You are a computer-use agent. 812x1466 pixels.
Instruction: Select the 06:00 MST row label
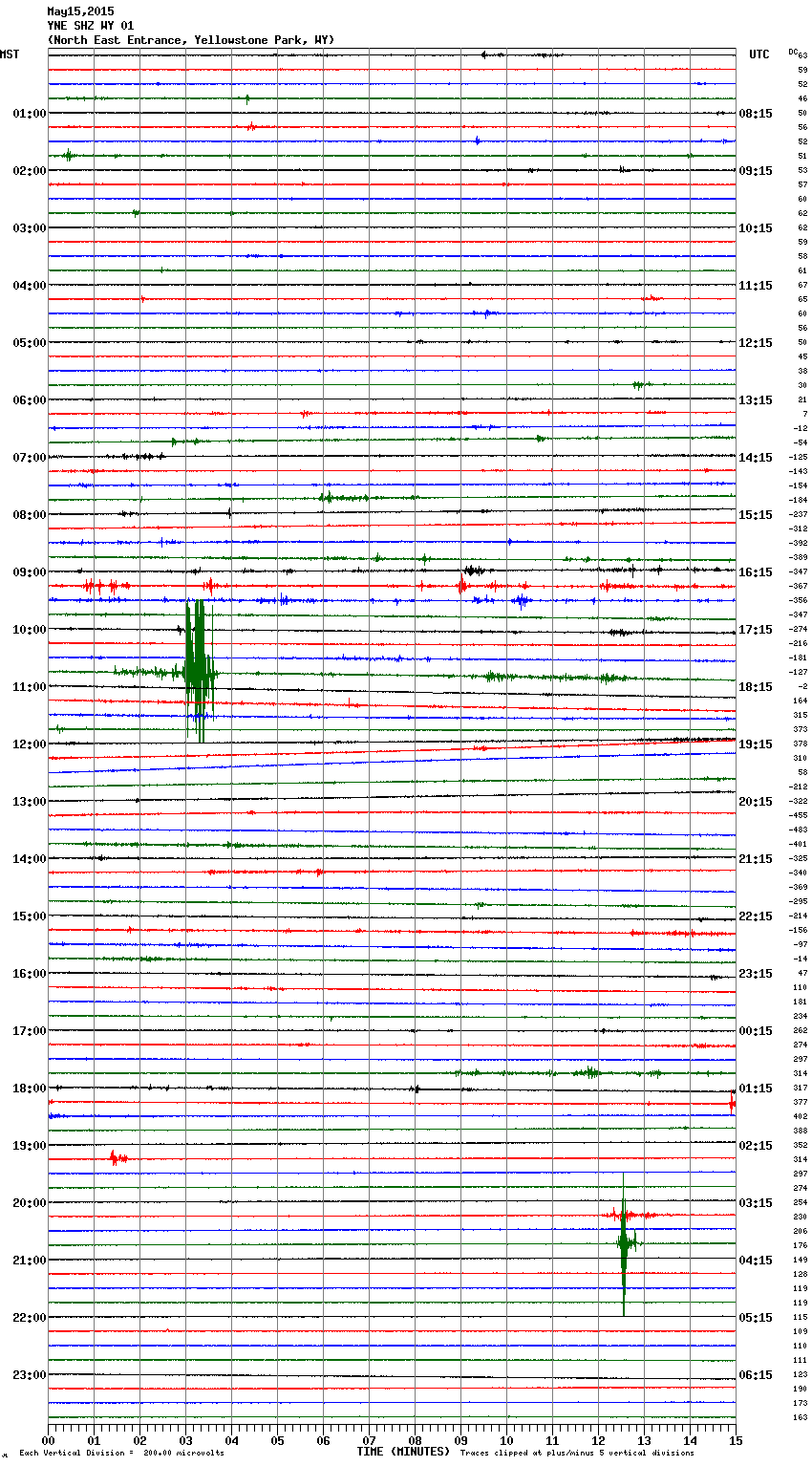30,400
